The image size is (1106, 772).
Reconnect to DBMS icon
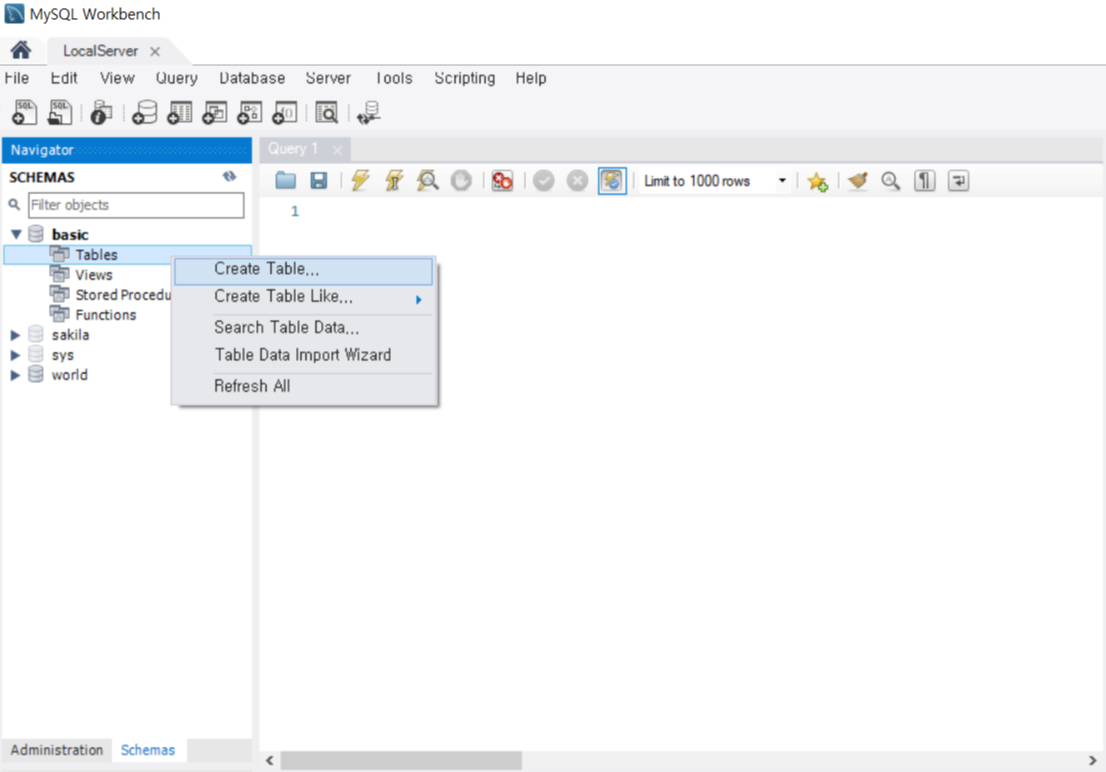pyautogui.click(x=368, y=112)
